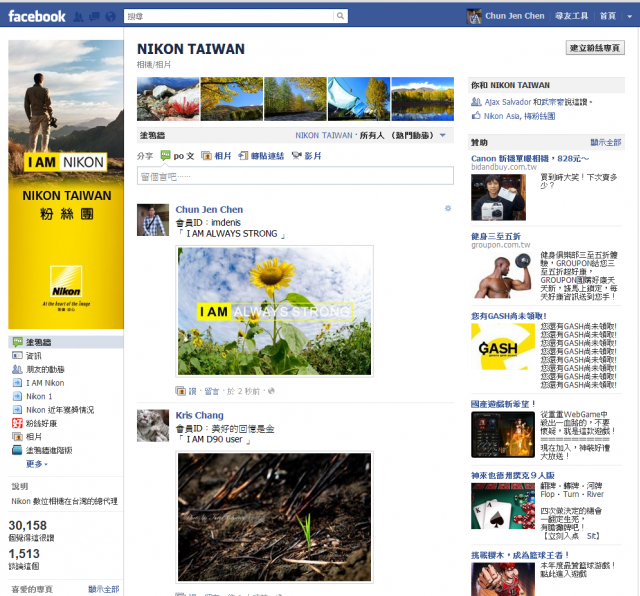Open the wall filter dropdown arrow
Image resolution: width=640 pixels, height=596 pixels.
(x=443, y=135)
